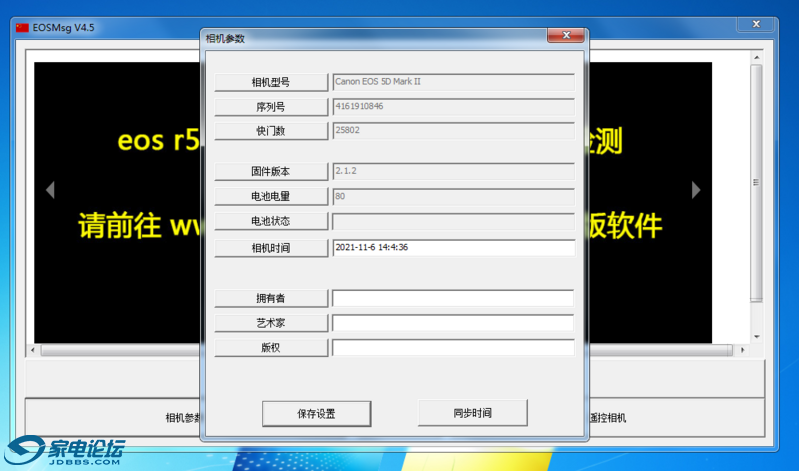Click the vertical scrollbar up arrow in EOSMsg
The image size is (799, 471).
tap(757, 58)
